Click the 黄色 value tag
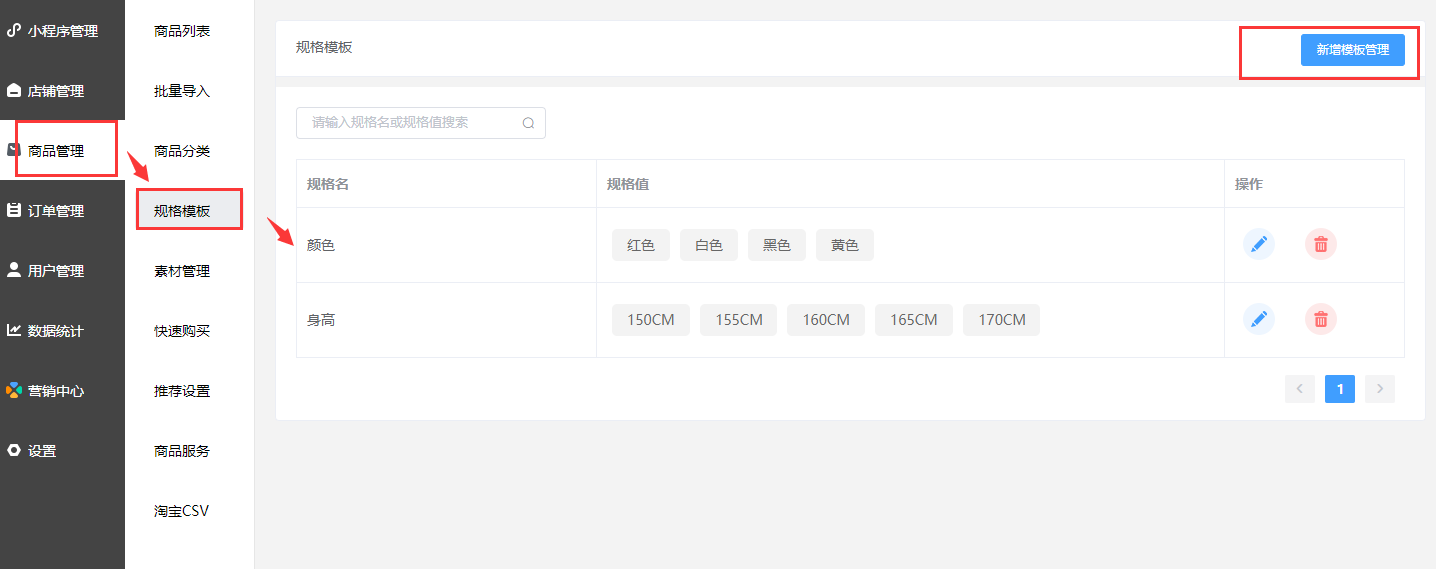Image resolution: width=1436 pixels, height=569 pixels. point(845,245)
